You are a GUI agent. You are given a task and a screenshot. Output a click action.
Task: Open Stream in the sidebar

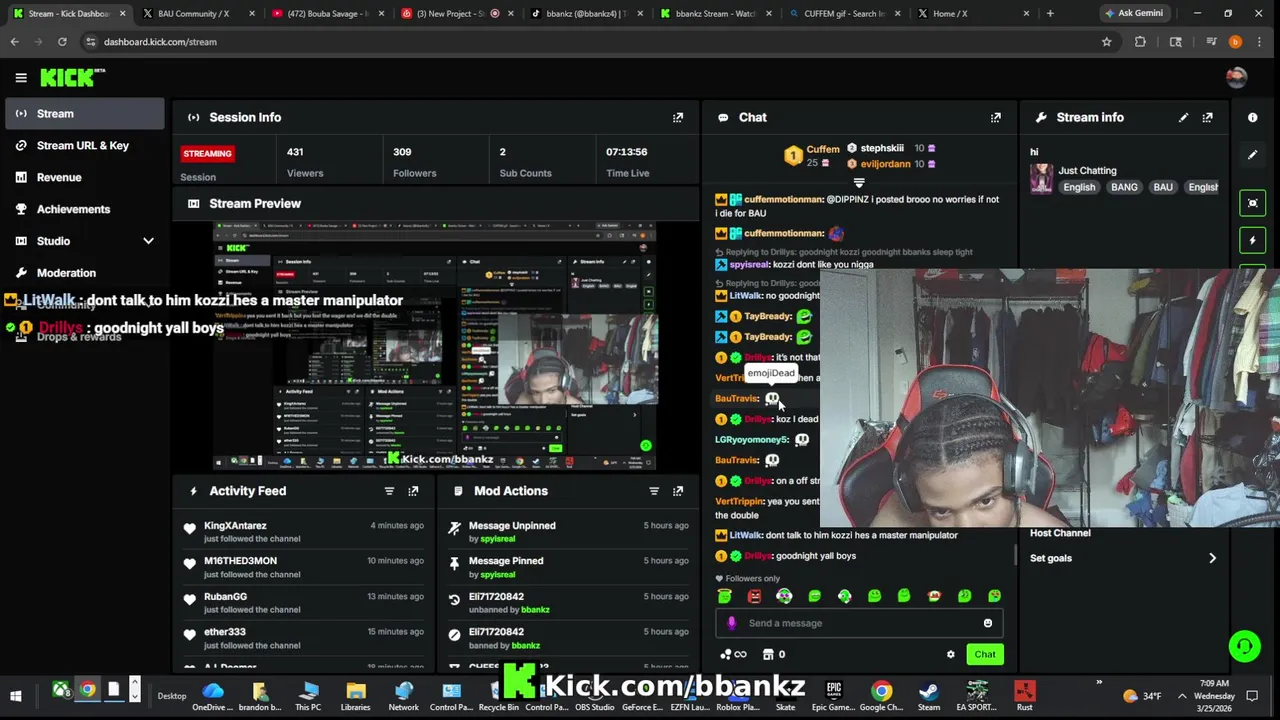tap(84, 113)
